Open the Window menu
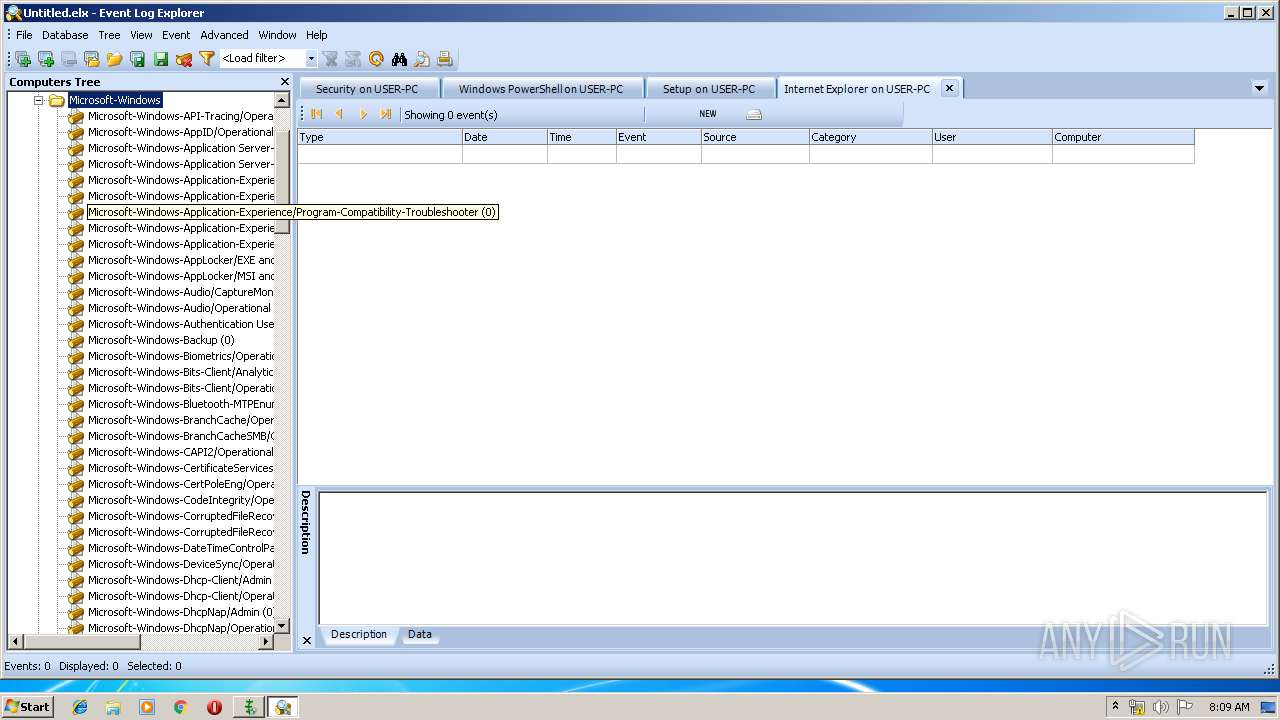Image resolution: width=1280 pixels, height=720 pixels. point(277,35)
